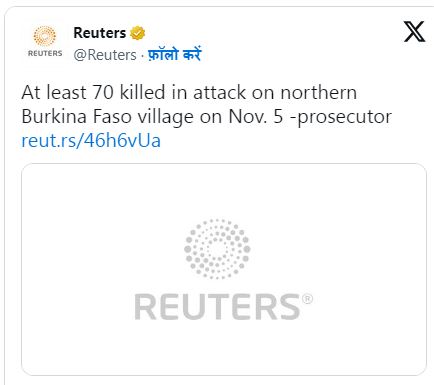
Task: Click the word "-prosecutor" in the tweet
Action: tap(340, 118)
